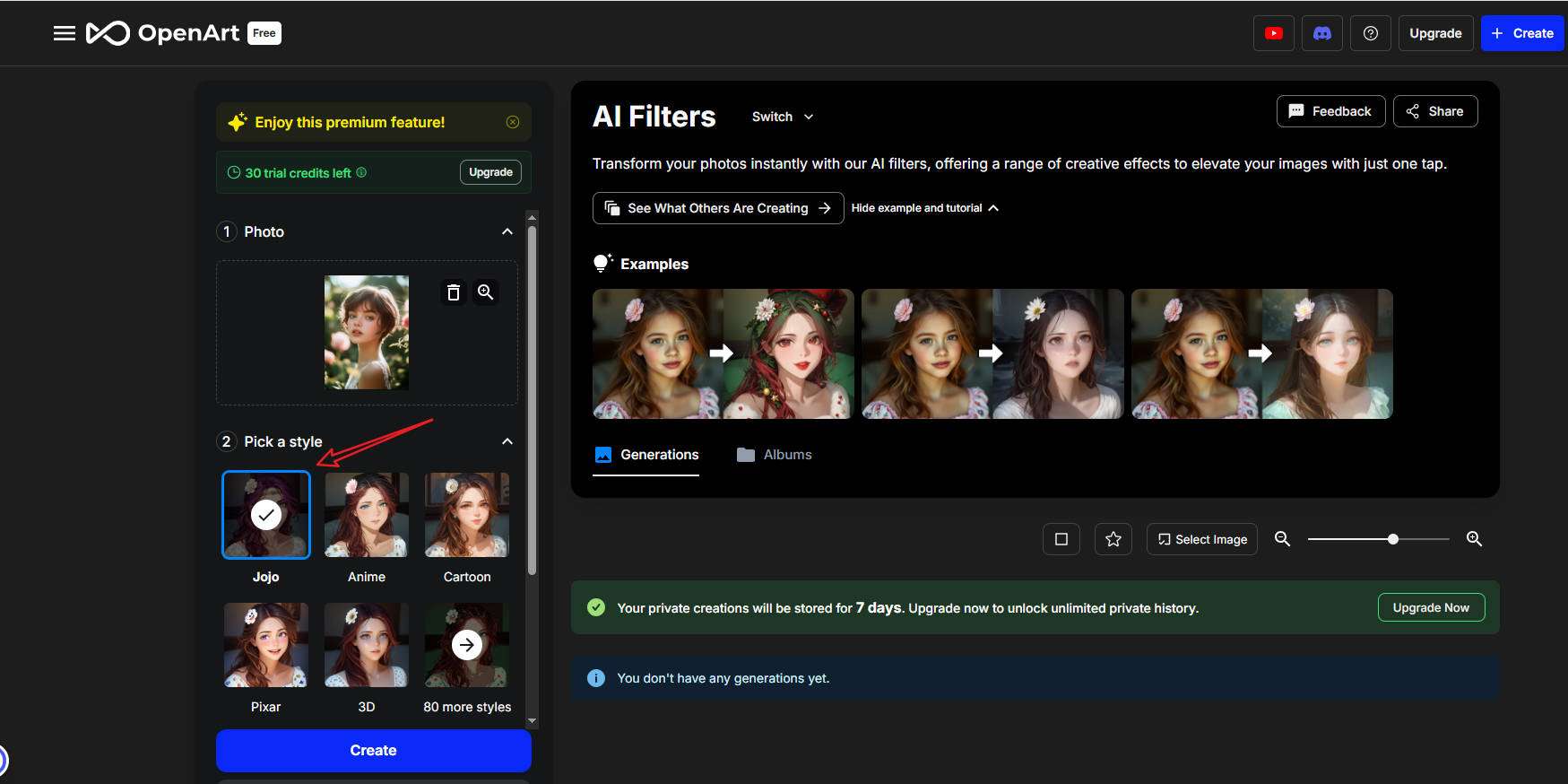Select the Jojo style
Screen dimensions: 1568x784
[x=266, y=515]
